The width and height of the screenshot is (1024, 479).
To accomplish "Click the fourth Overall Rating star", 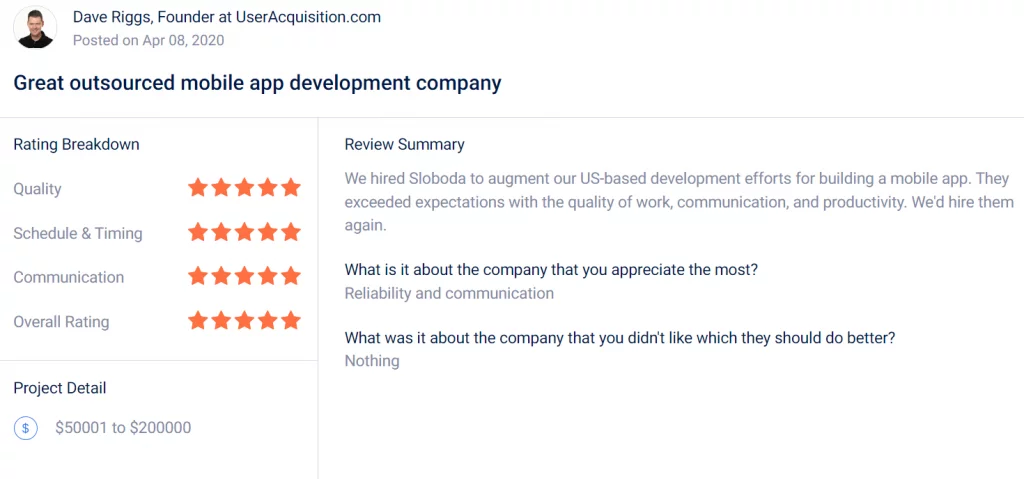I will tap(268, 321).
